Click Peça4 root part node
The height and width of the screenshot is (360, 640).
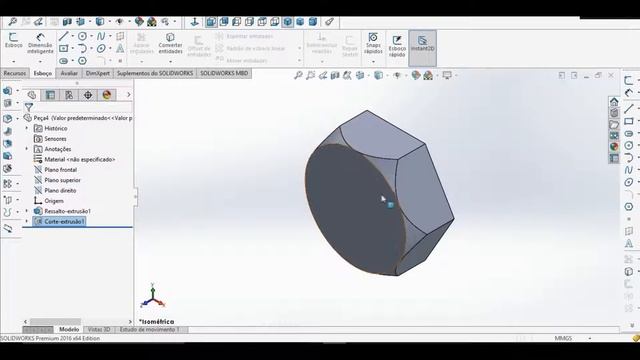tap(82, 118)
